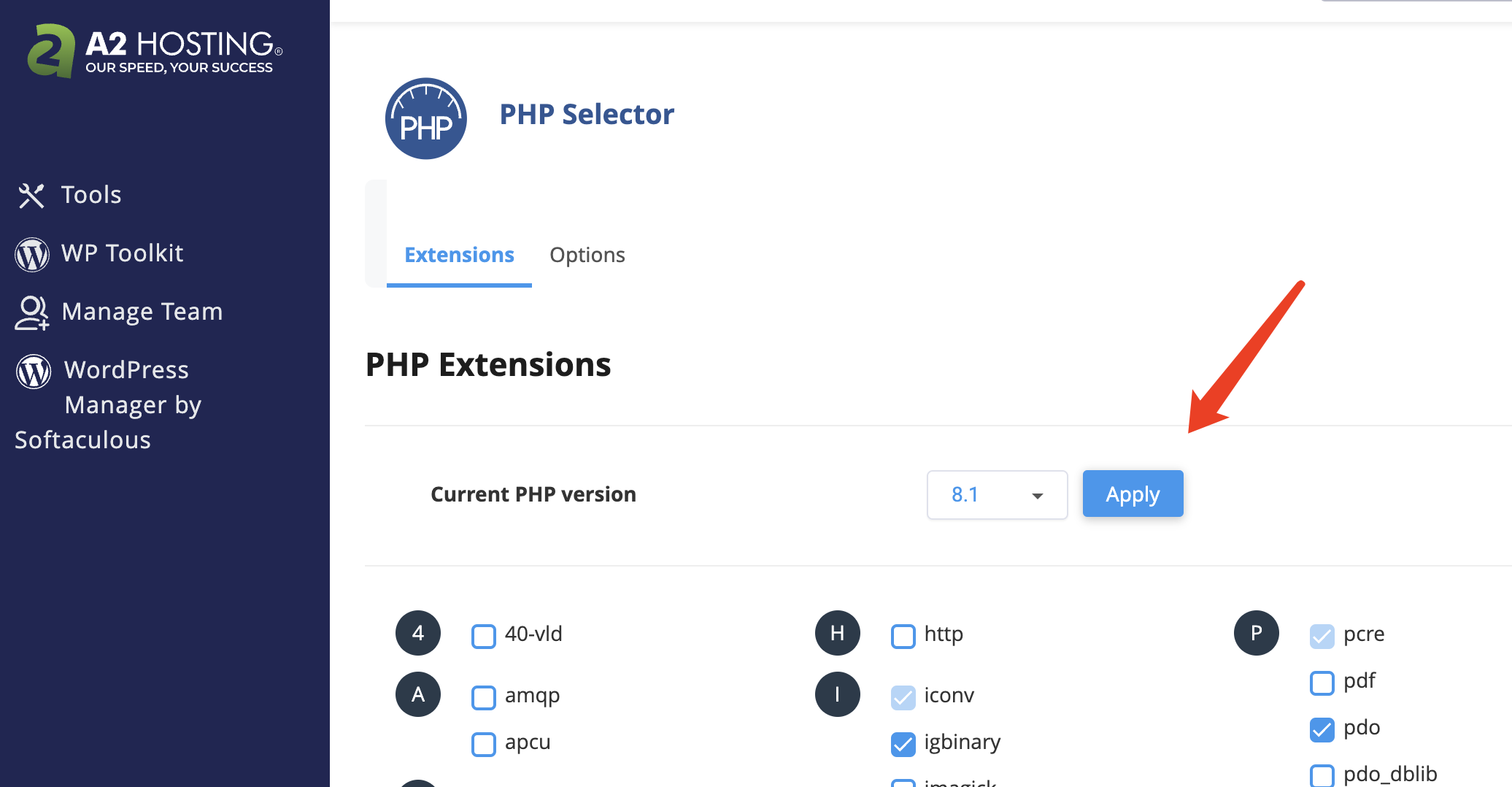The height and width of the screenshot is (787, 1512).
Task: Enable the 40-vld extension checkbox
Action: click(484, 636)
